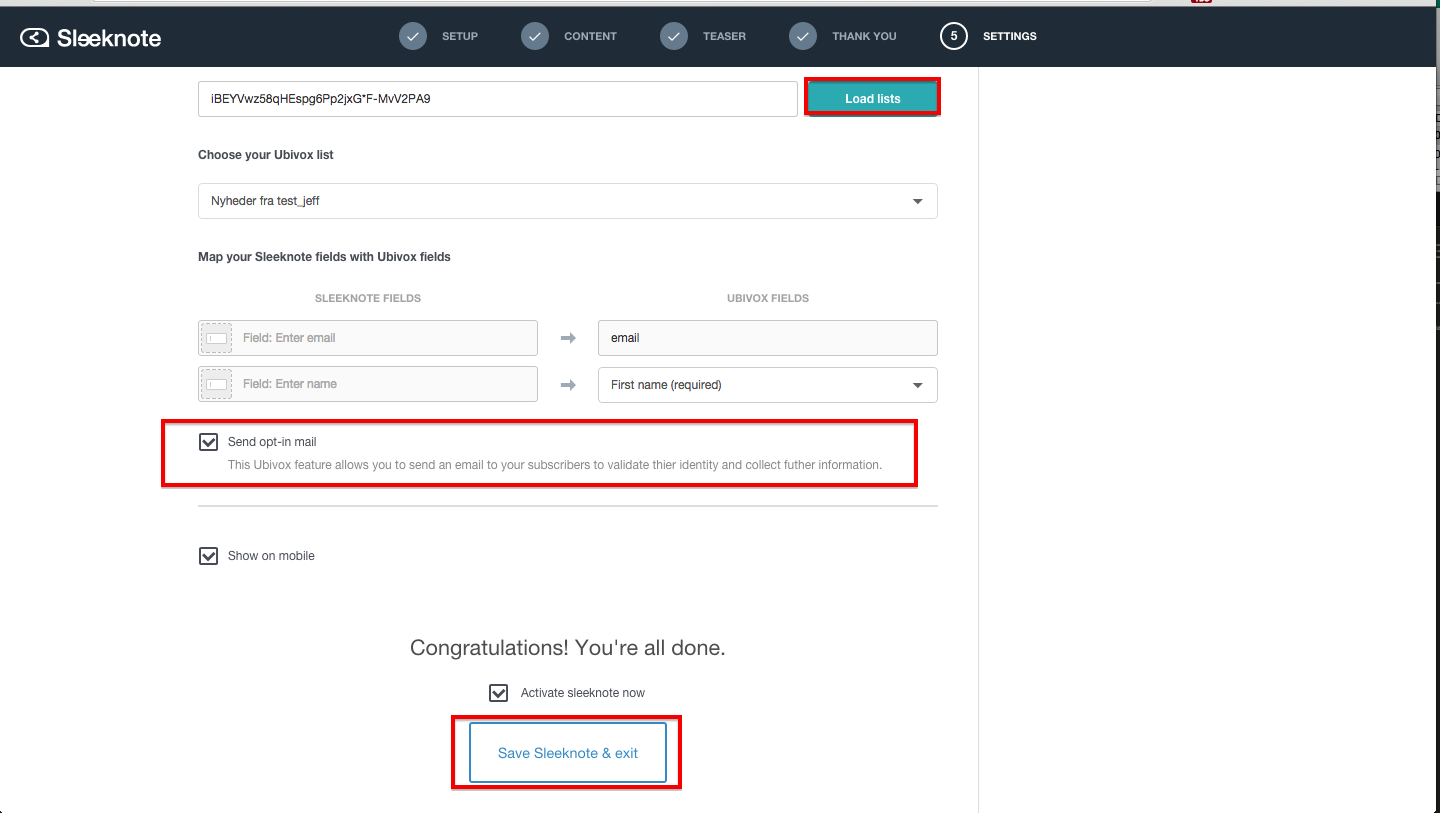Click the Sleeknote logo in header

[x=91, y=38]
